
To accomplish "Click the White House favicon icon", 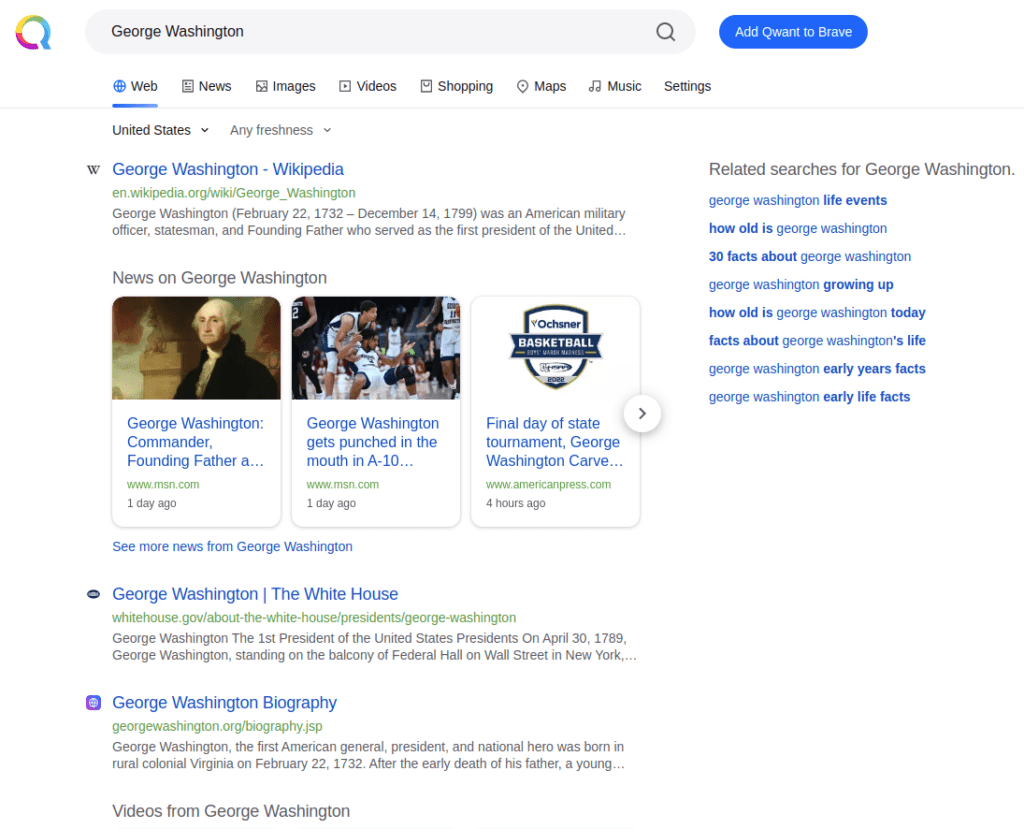I will [x=93, y=594].
